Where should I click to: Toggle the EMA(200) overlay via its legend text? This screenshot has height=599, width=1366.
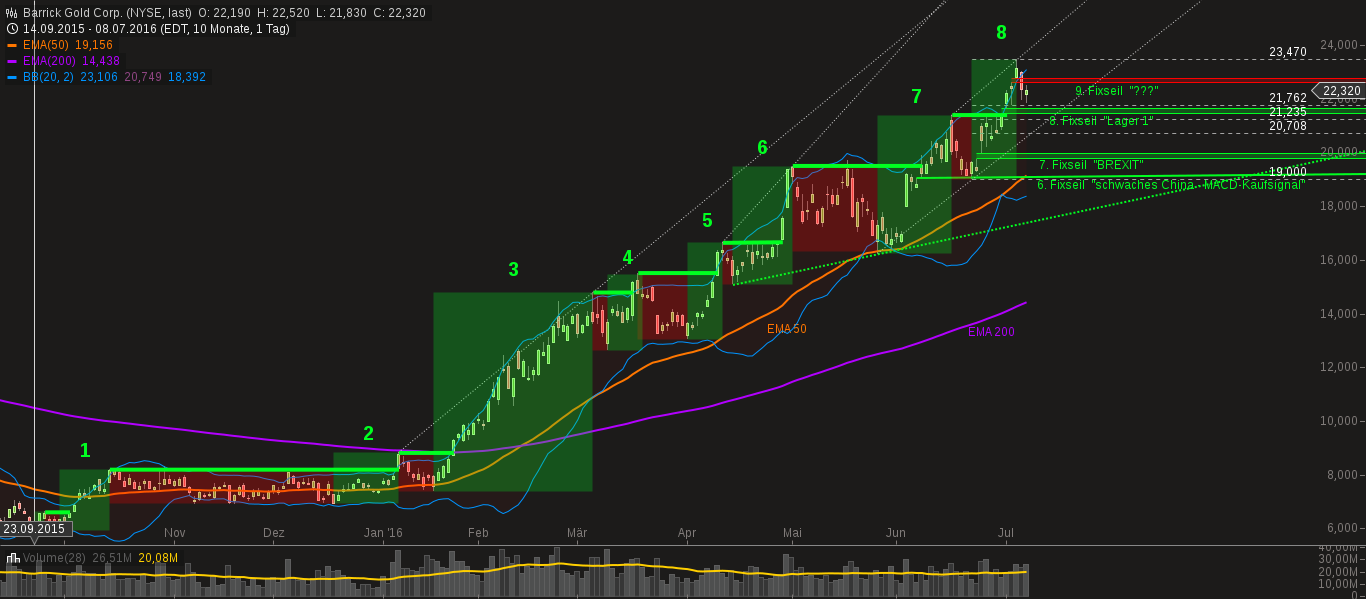coord(49,61)
